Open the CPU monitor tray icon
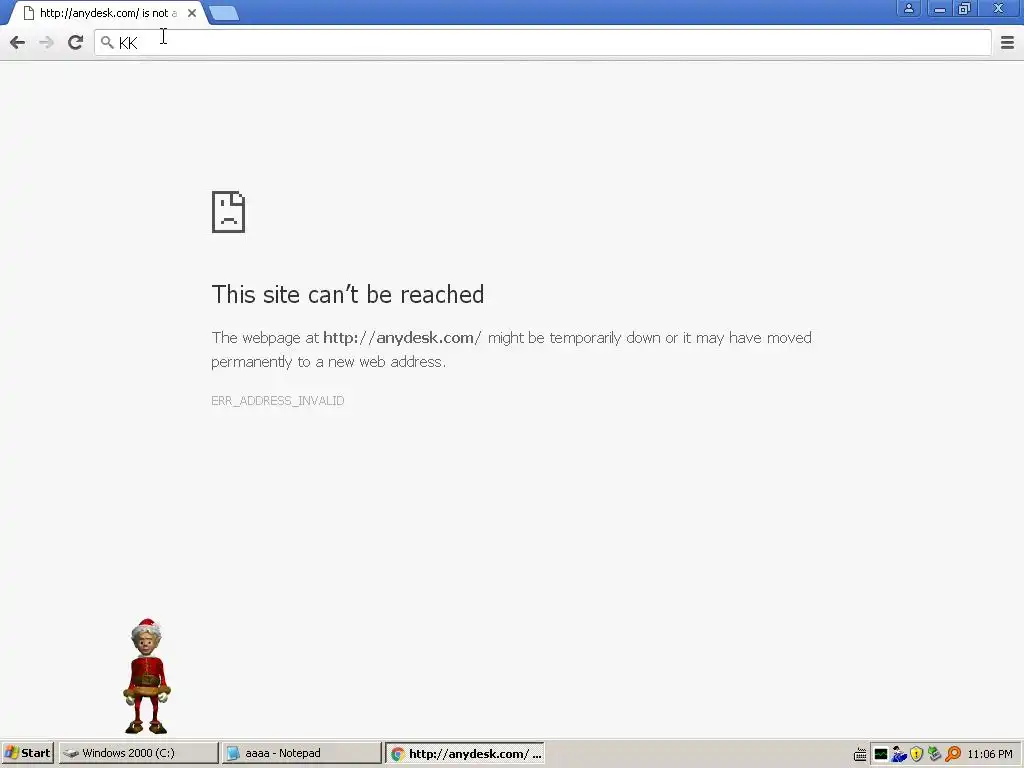This screenshot has height=768, width=1024. [x=881, y=754]
